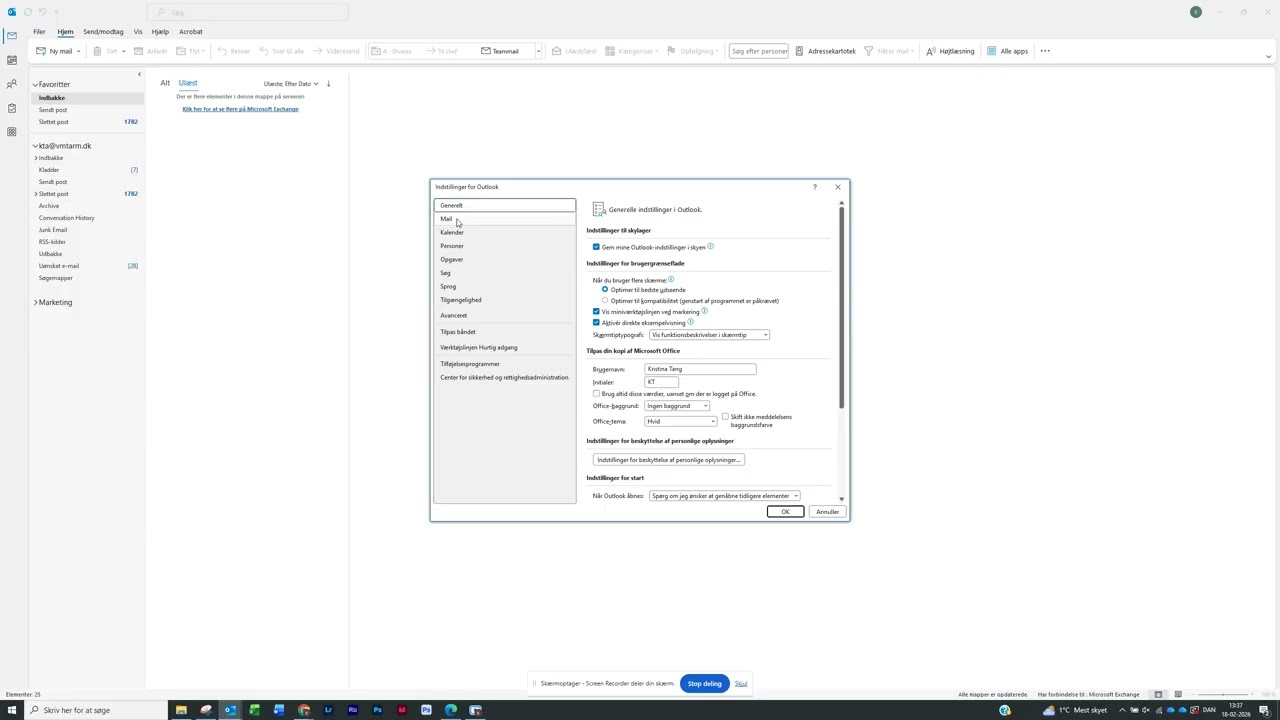Viewport: 1280px width, 720px height.
Task: Open the Office-baggrund dropdown
Action: 677,406
